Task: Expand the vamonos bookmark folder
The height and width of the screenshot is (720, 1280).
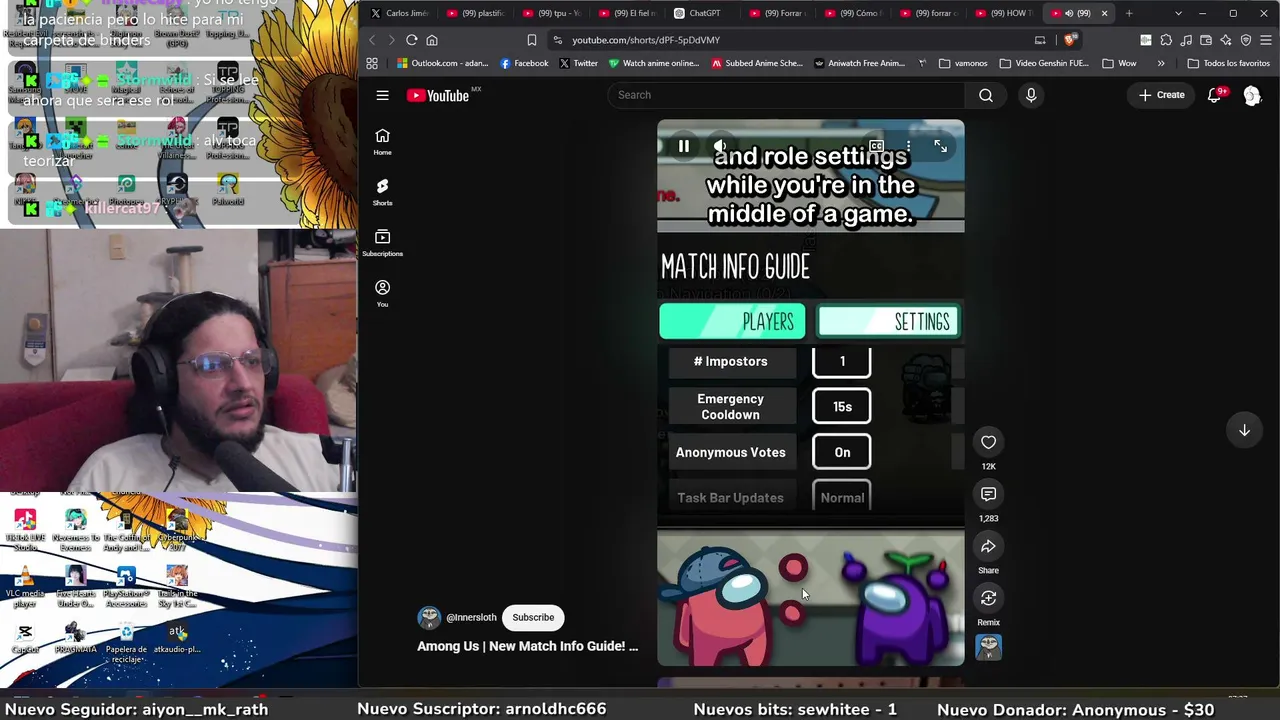Action: tap(963, 63)
